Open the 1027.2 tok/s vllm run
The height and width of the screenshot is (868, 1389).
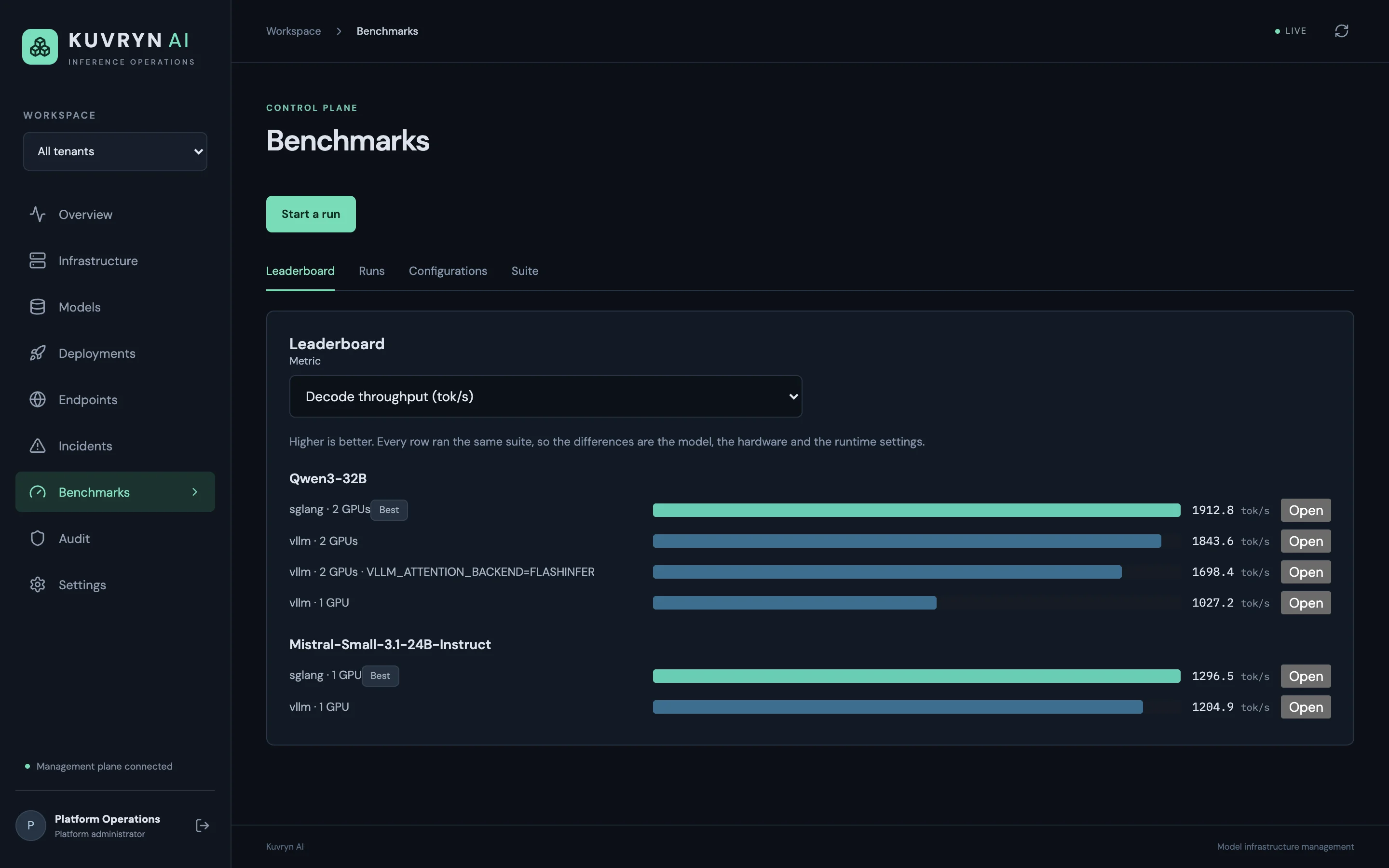pyautogui.click(x=1305, y=603)
